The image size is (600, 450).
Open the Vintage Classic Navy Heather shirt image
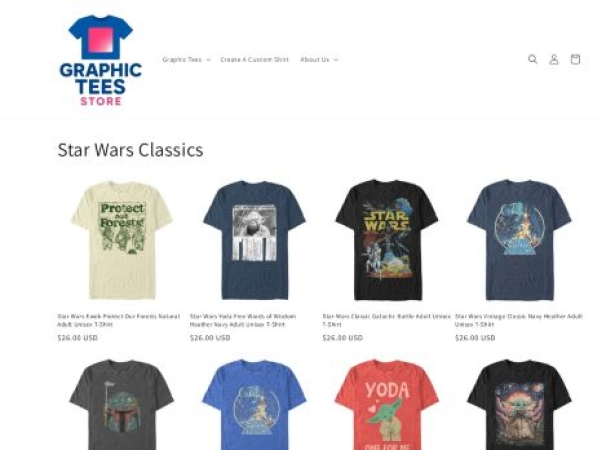(x=519, y=240)
